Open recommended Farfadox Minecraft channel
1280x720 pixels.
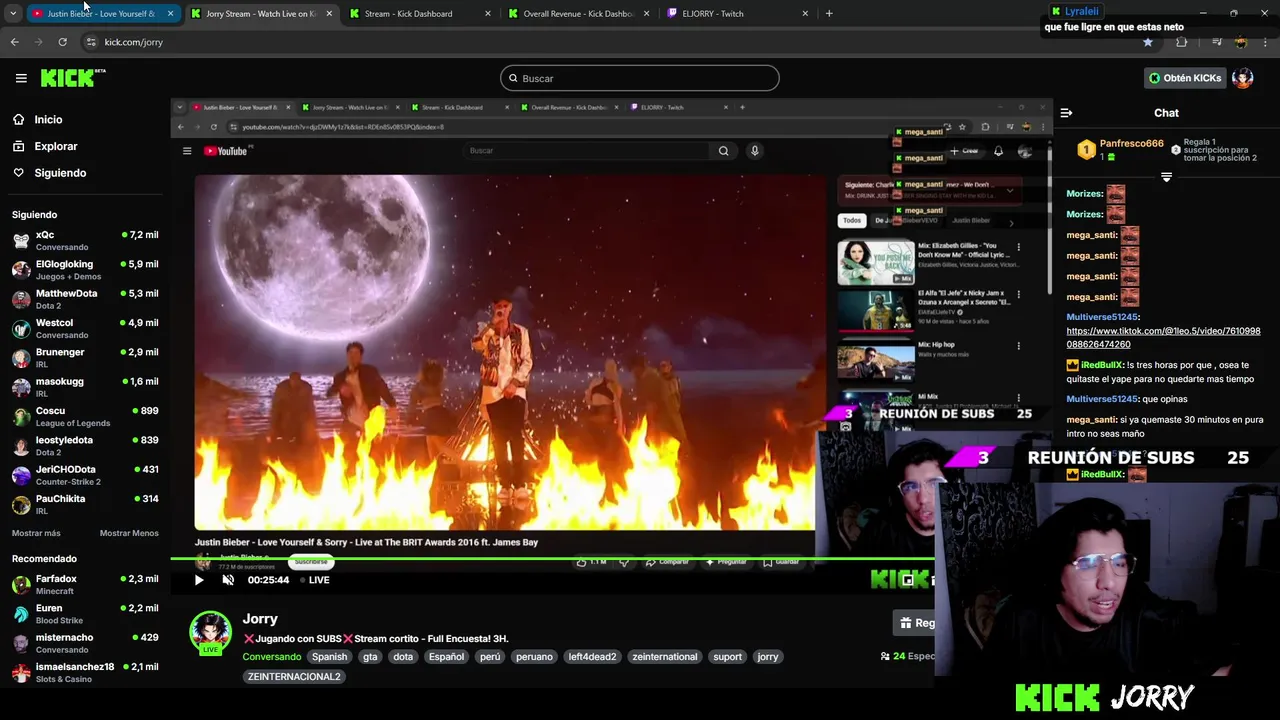[85, 584]
